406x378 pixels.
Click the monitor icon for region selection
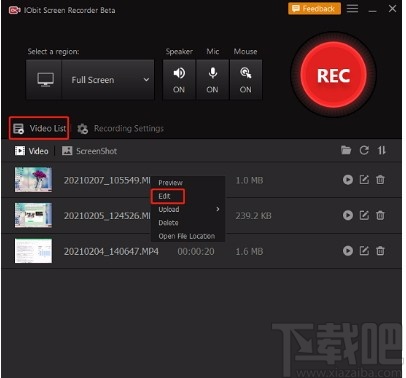click(x=45, y=80)
